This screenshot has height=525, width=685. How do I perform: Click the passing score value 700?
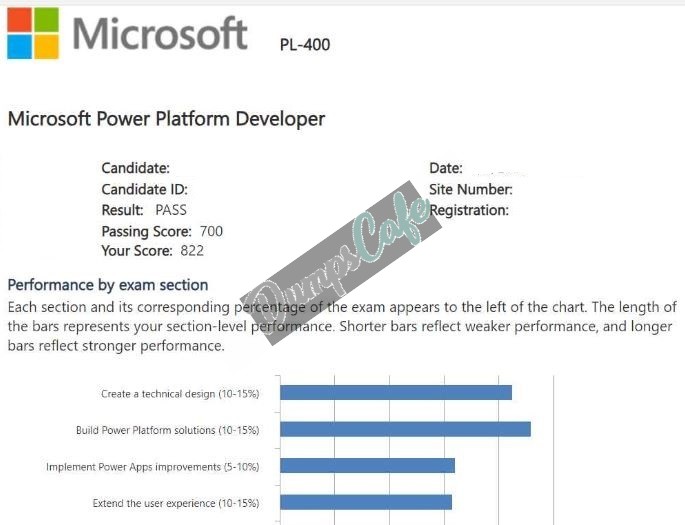tap(211, 231)
